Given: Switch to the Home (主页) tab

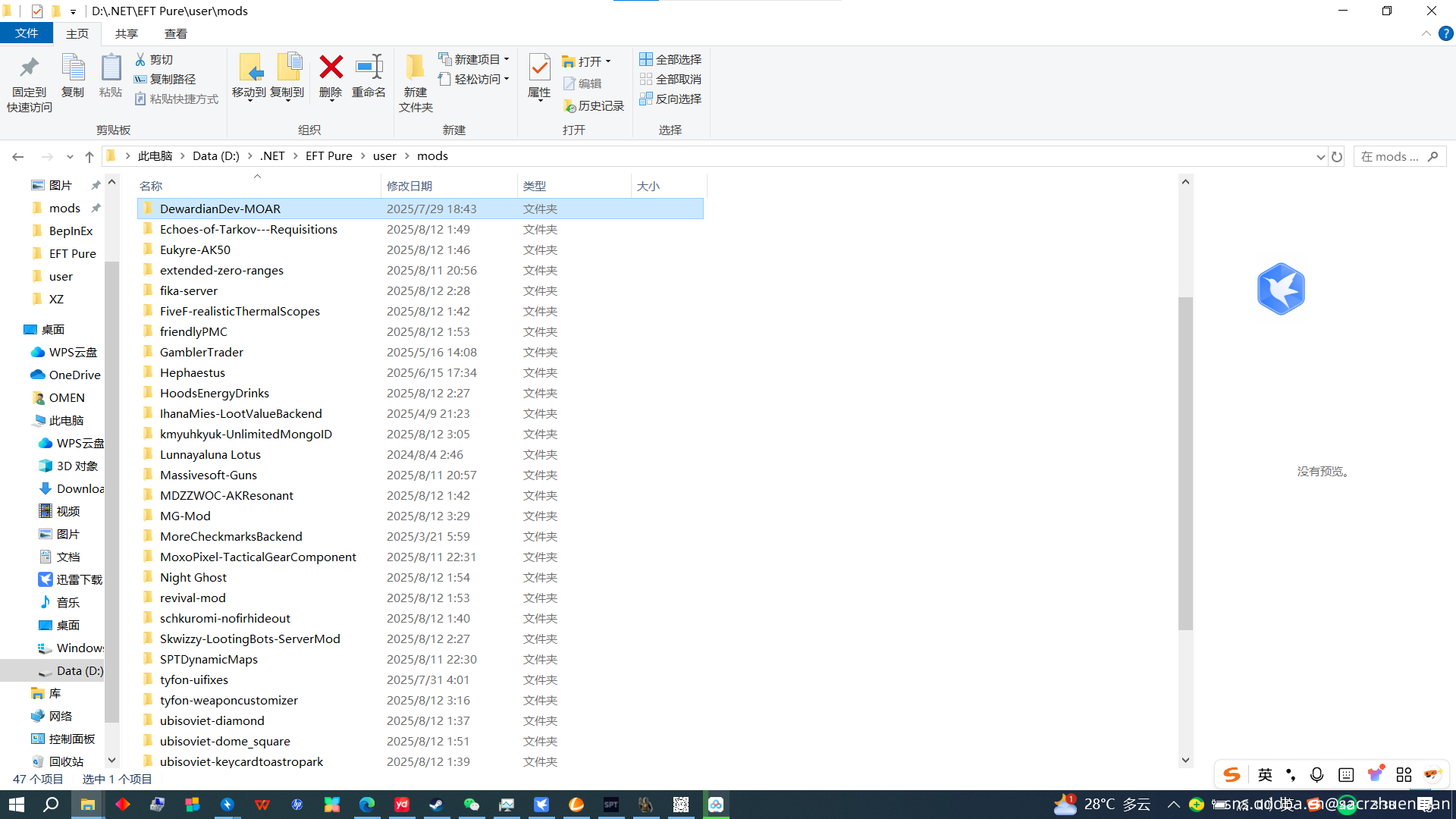Looking at the screenshot, I should click(x=77, y=33).
